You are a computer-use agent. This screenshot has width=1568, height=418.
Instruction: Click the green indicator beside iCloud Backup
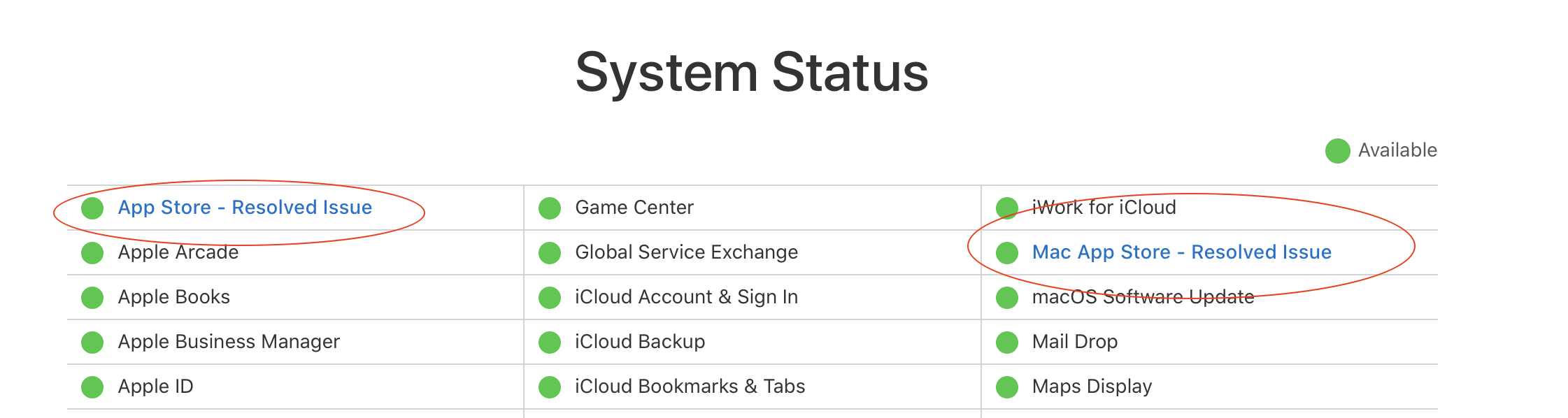coord(550,343)
